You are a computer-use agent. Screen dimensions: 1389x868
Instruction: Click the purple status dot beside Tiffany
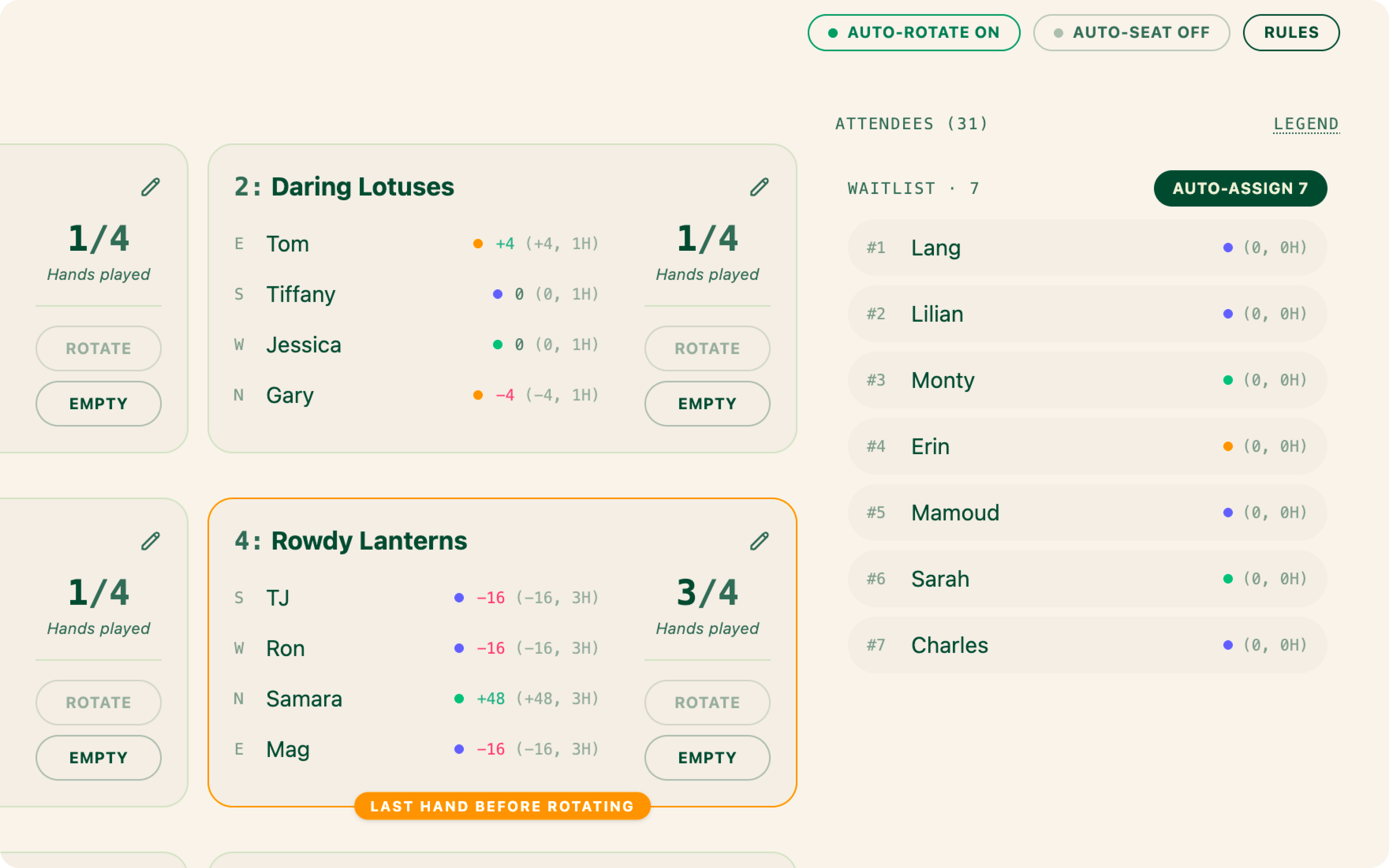(498, 294)
